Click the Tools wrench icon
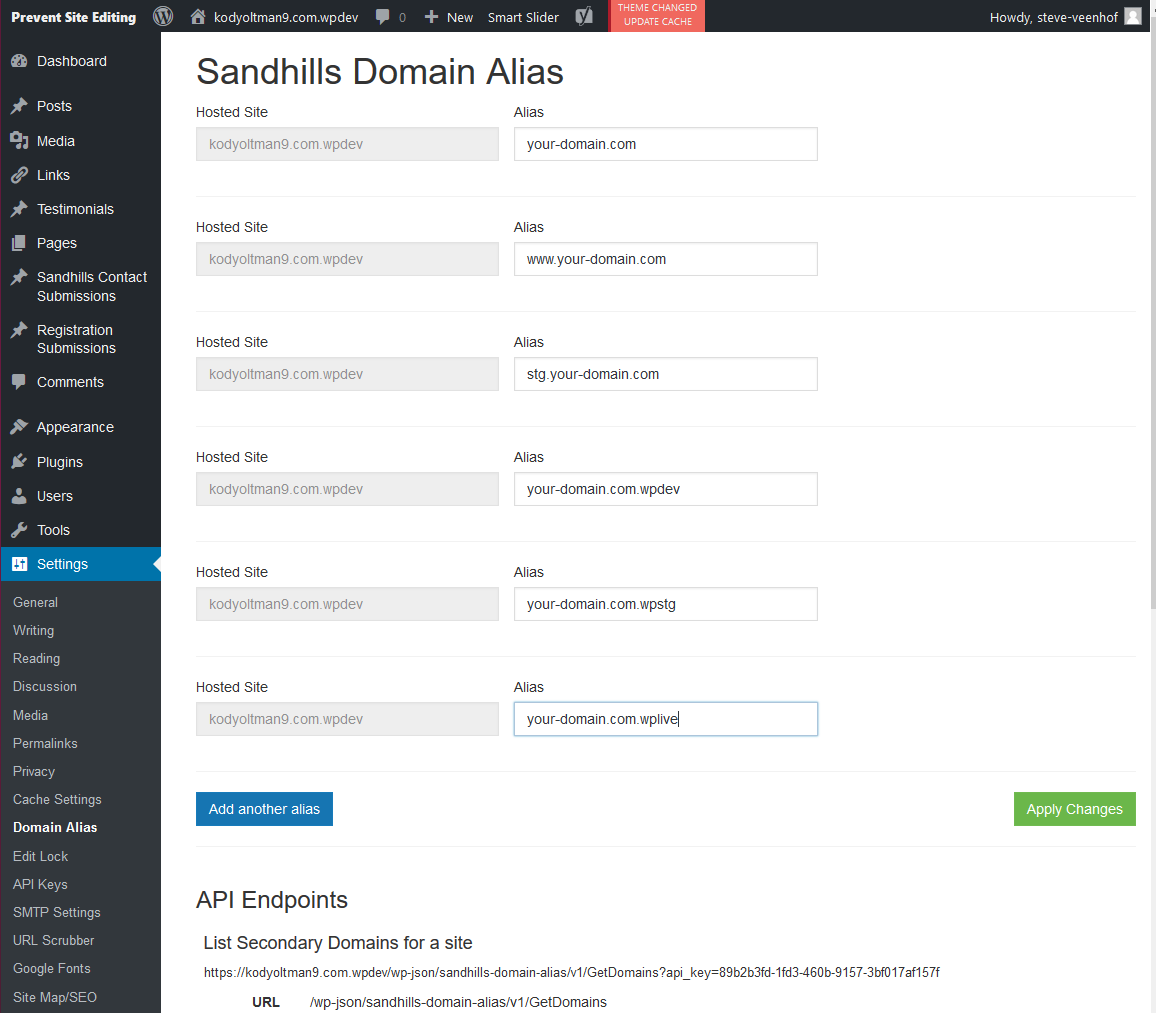This screenshot has width=1156, height=1013. tap(19, 530)
